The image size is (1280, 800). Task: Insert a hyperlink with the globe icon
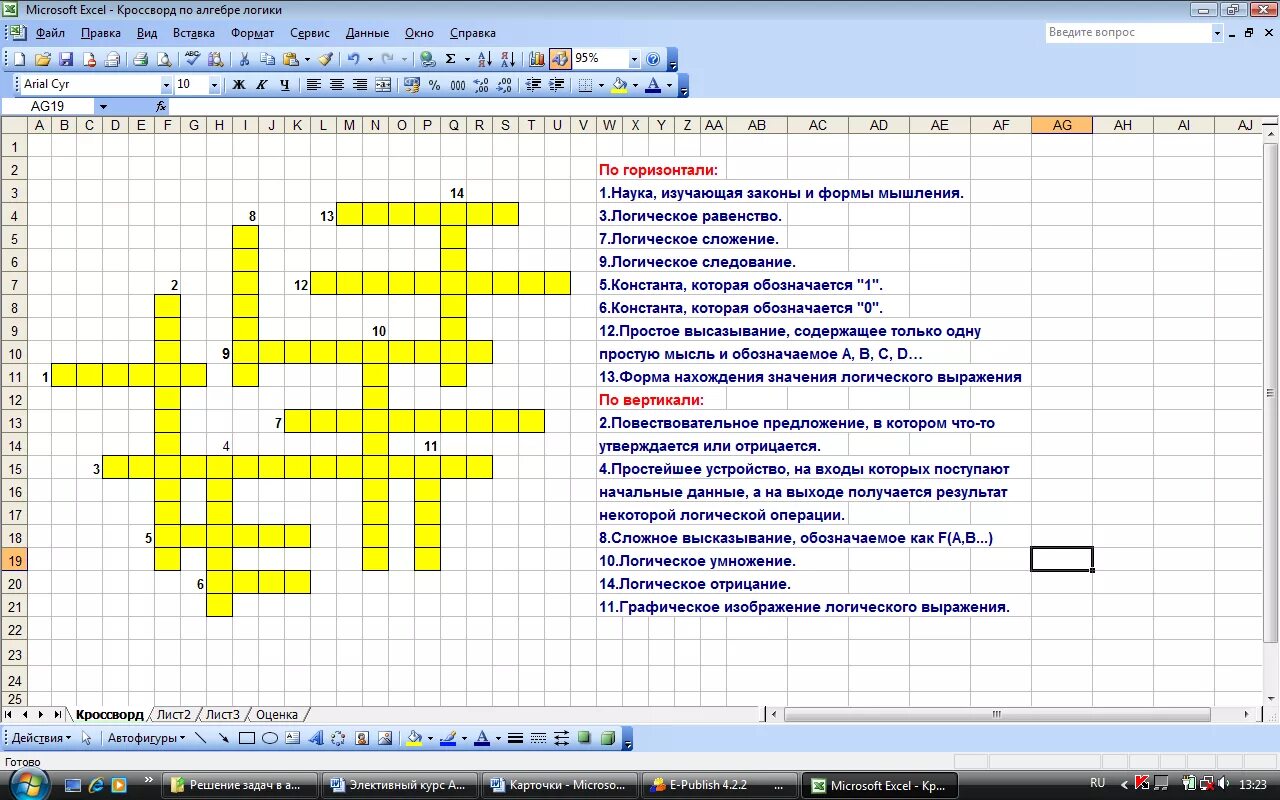tap(428, 59)
